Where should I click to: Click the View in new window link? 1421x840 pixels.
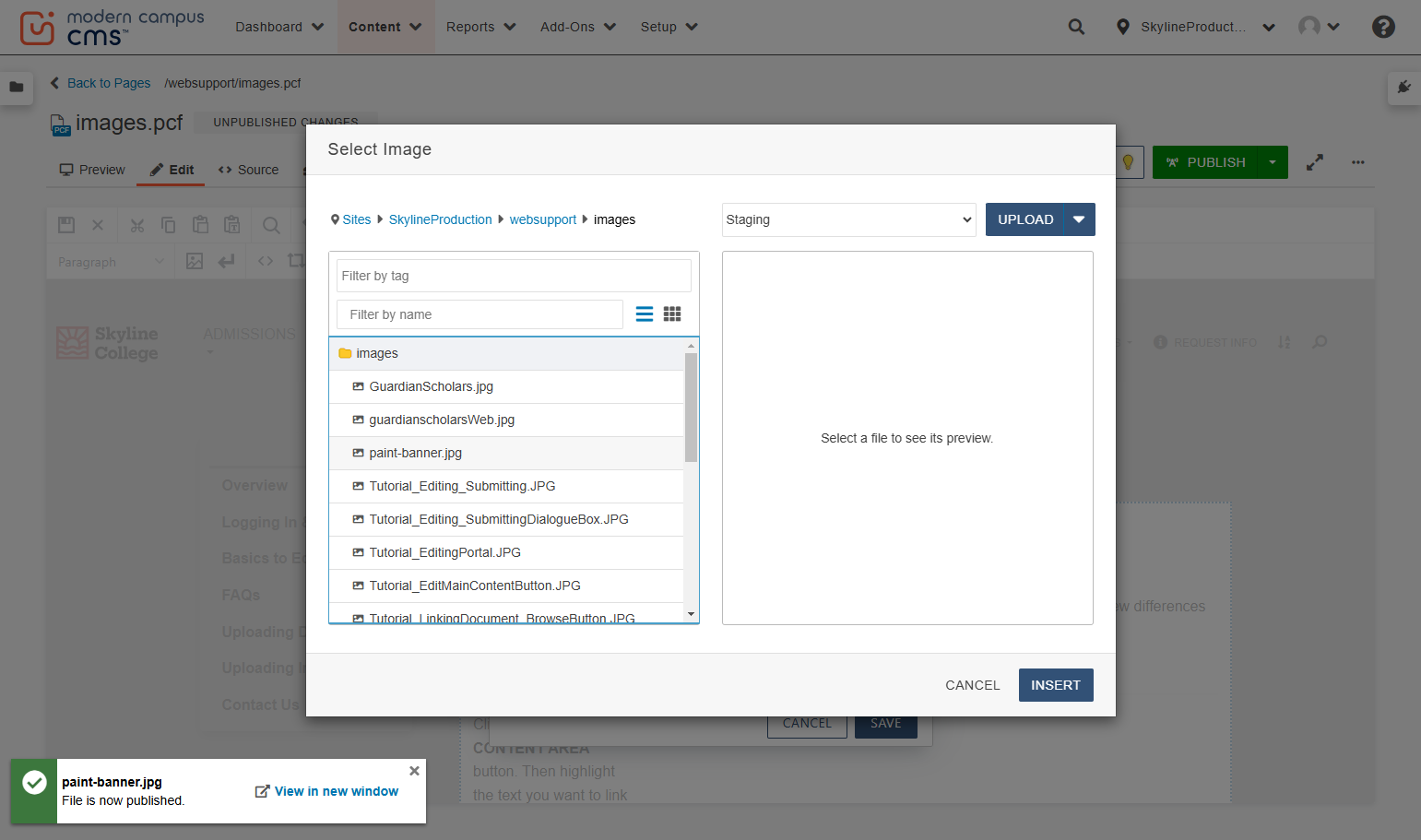(327, 791)
